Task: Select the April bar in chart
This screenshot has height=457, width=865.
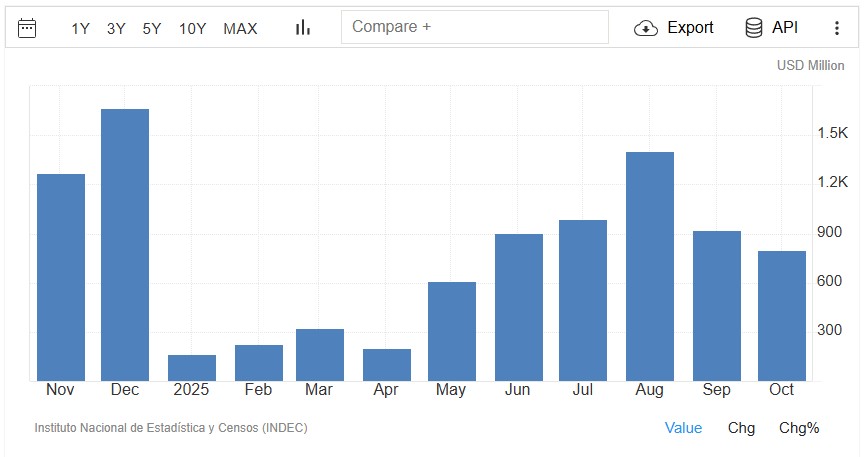Action: (387, 365)
